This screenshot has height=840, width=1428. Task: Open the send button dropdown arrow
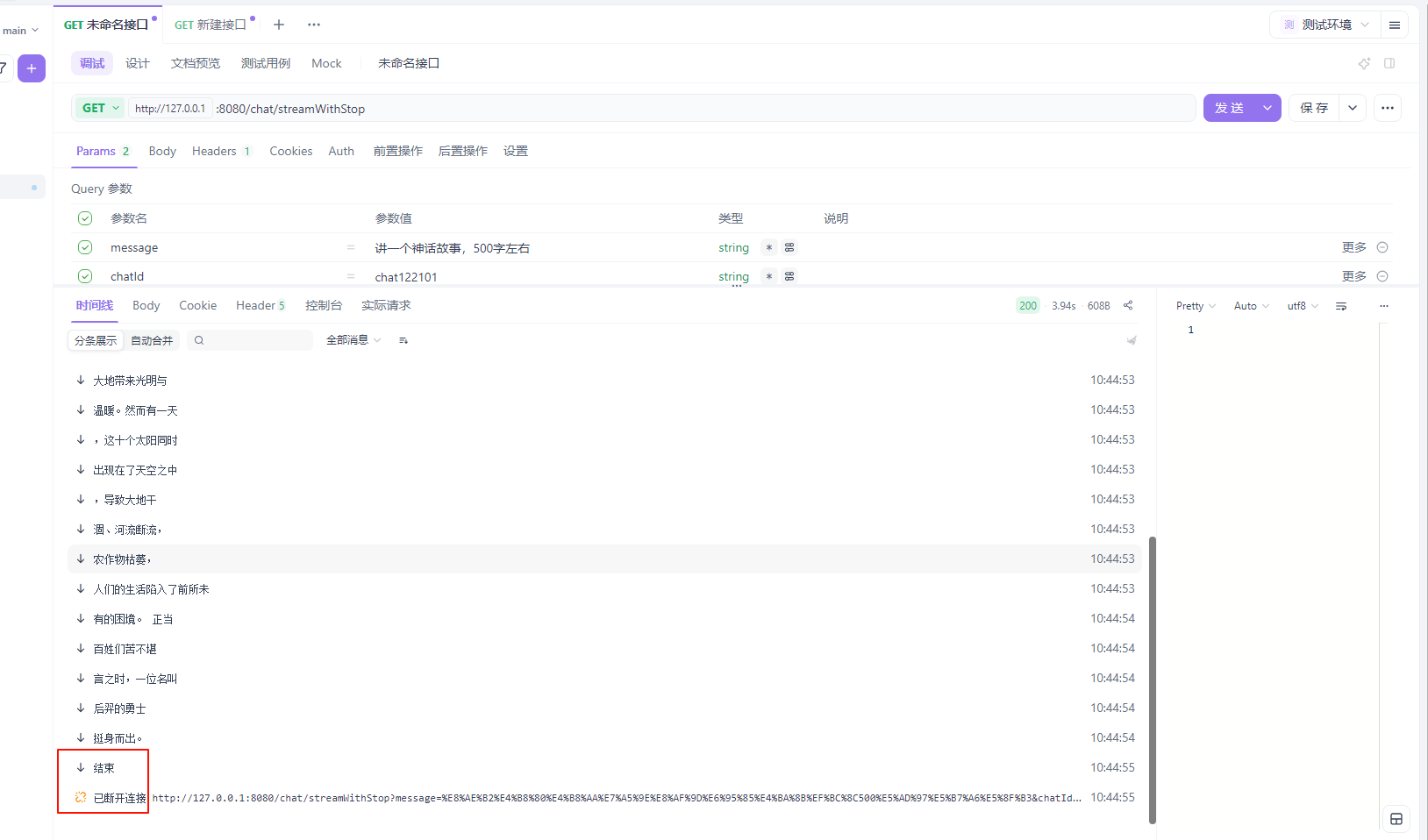[1267, 108]
